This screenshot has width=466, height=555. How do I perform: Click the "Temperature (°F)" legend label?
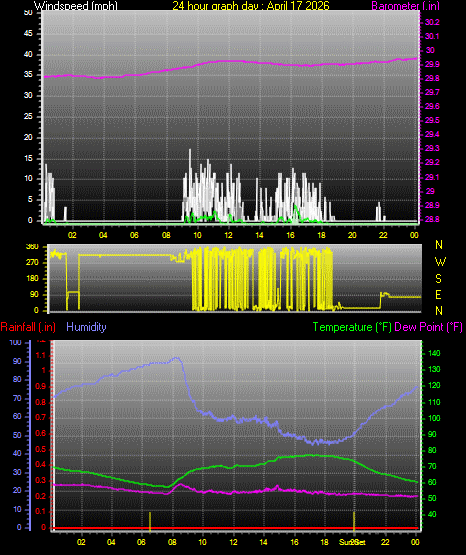(352, 327)
